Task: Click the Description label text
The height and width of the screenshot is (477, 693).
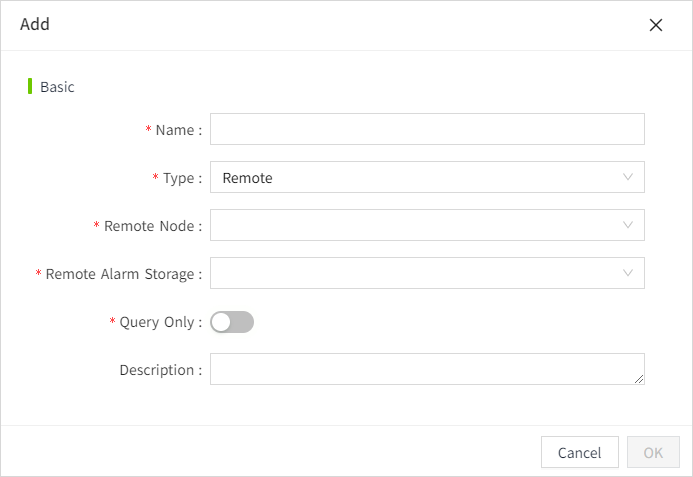Action: coord(159,370)
